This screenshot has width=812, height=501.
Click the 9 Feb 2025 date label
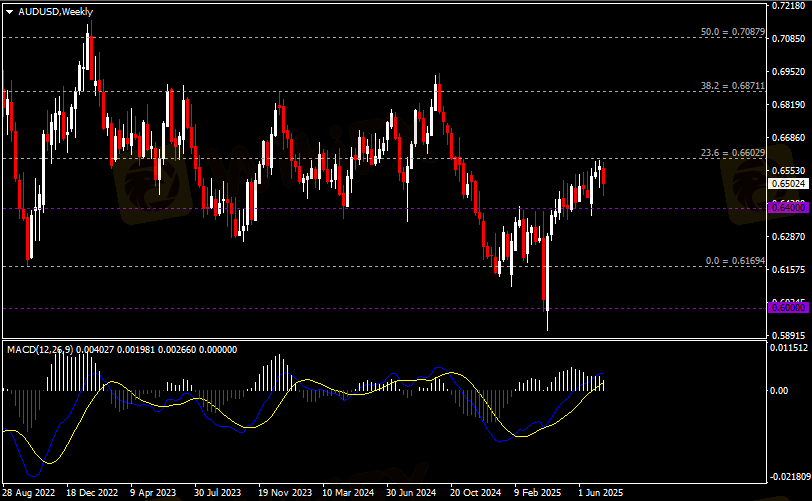point(538,492)
